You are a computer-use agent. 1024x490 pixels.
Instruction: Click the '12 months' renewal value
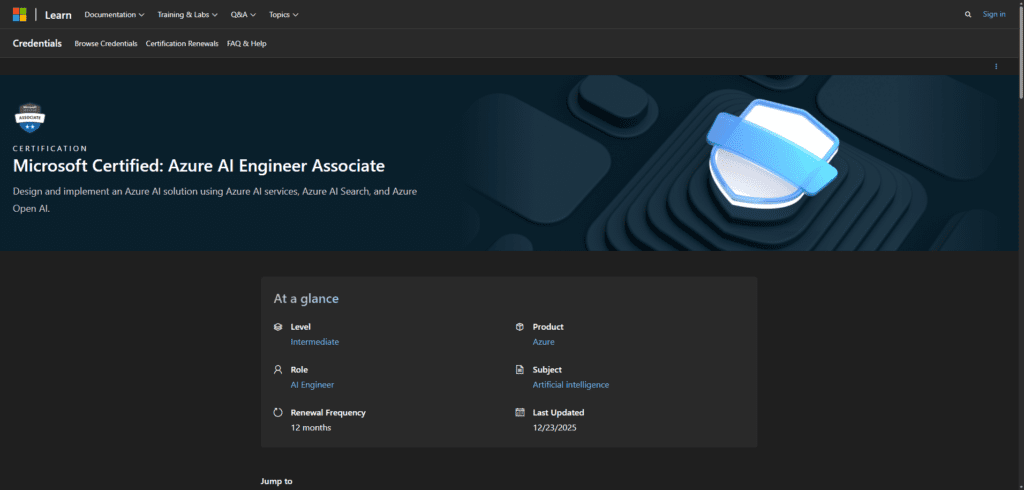point(311,428)
